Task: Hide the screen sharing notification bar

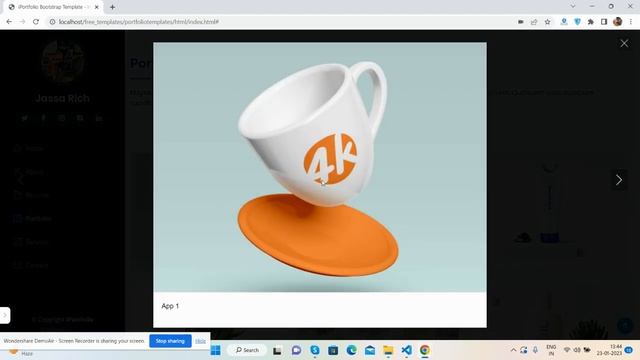Action: [200, 341]
